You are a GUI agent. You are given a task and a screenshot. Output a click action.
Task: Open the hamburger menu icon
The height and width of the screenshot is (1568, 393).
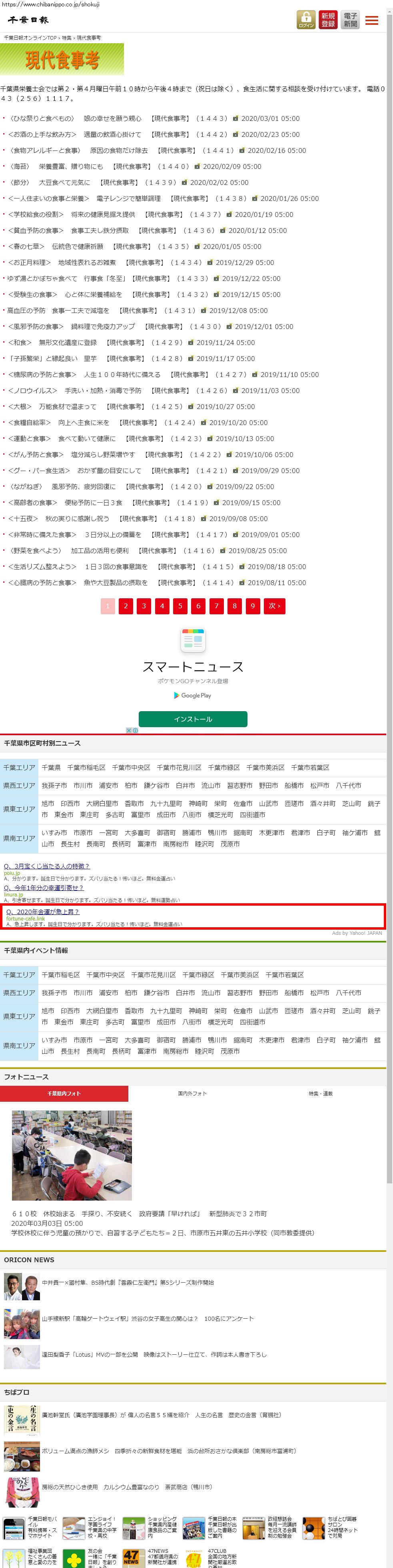coord(372,20)
